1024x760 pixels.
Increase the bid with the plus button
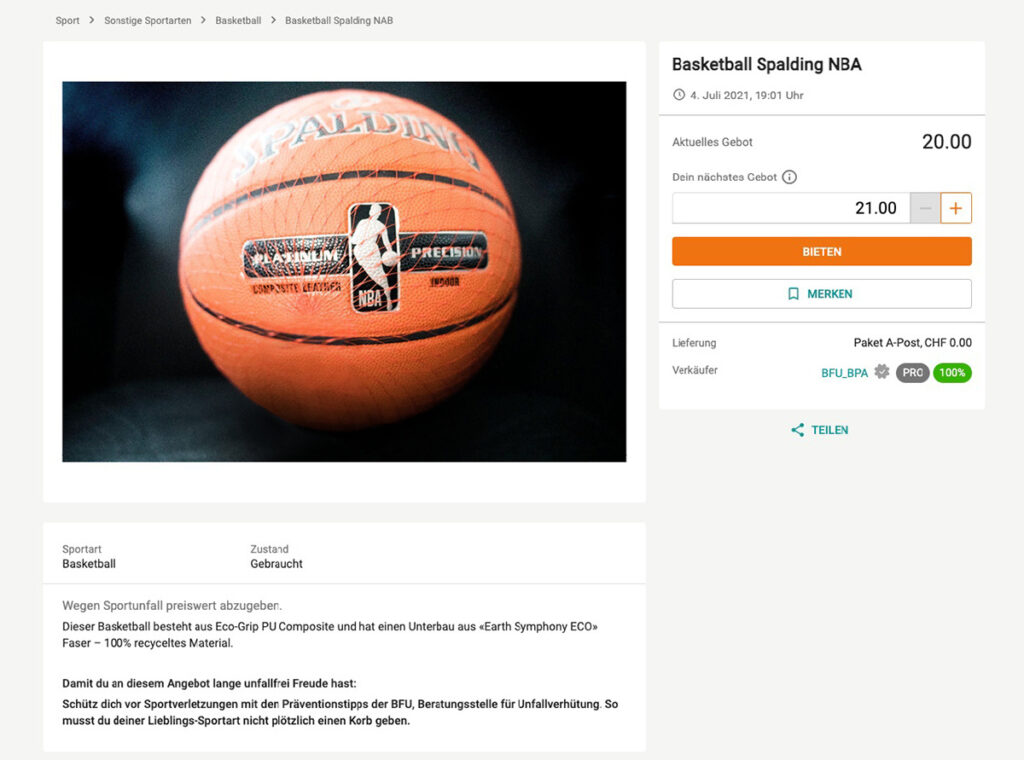coord(955,208)
